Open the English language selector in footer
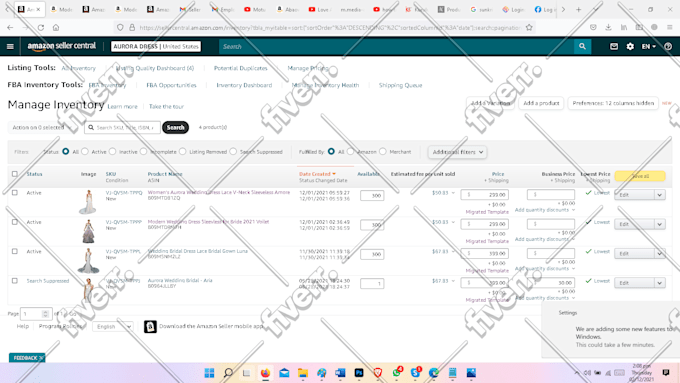Screen dimensions: 680x383 pos(113,326)
